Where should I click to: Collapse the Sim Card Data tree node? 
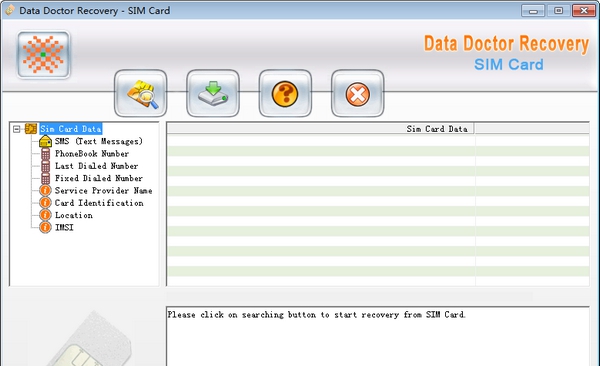[x=16, y=129]
